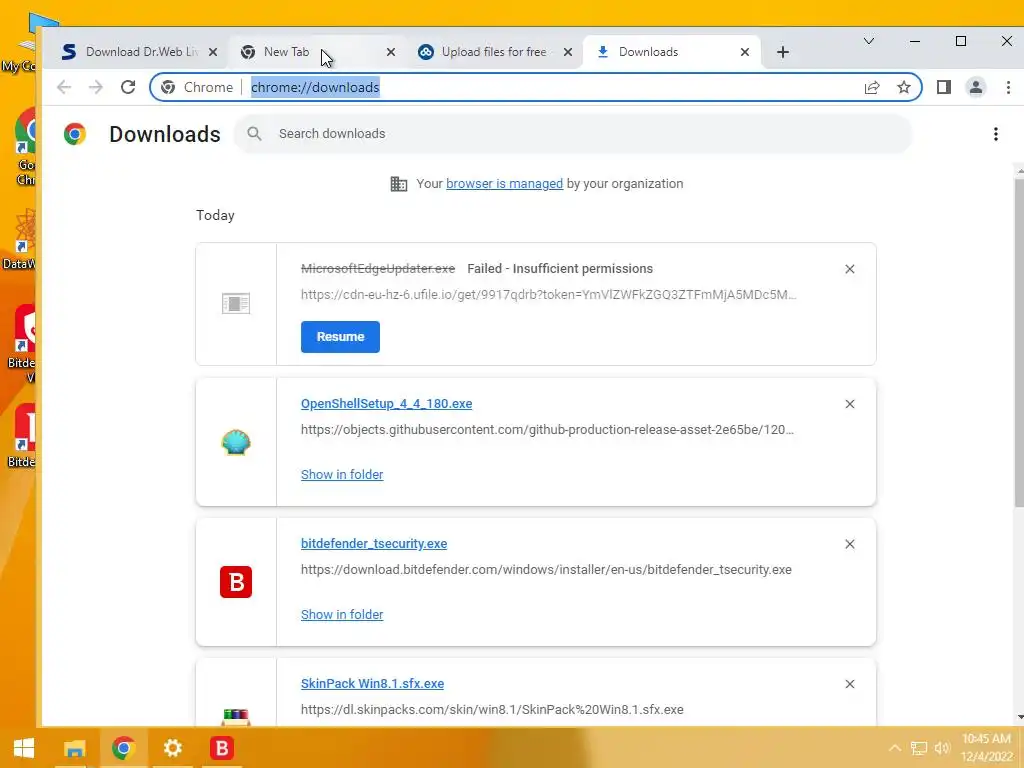Toggle the side panel icon
This screenshot has height=768, width=1024.
point(944,88)
